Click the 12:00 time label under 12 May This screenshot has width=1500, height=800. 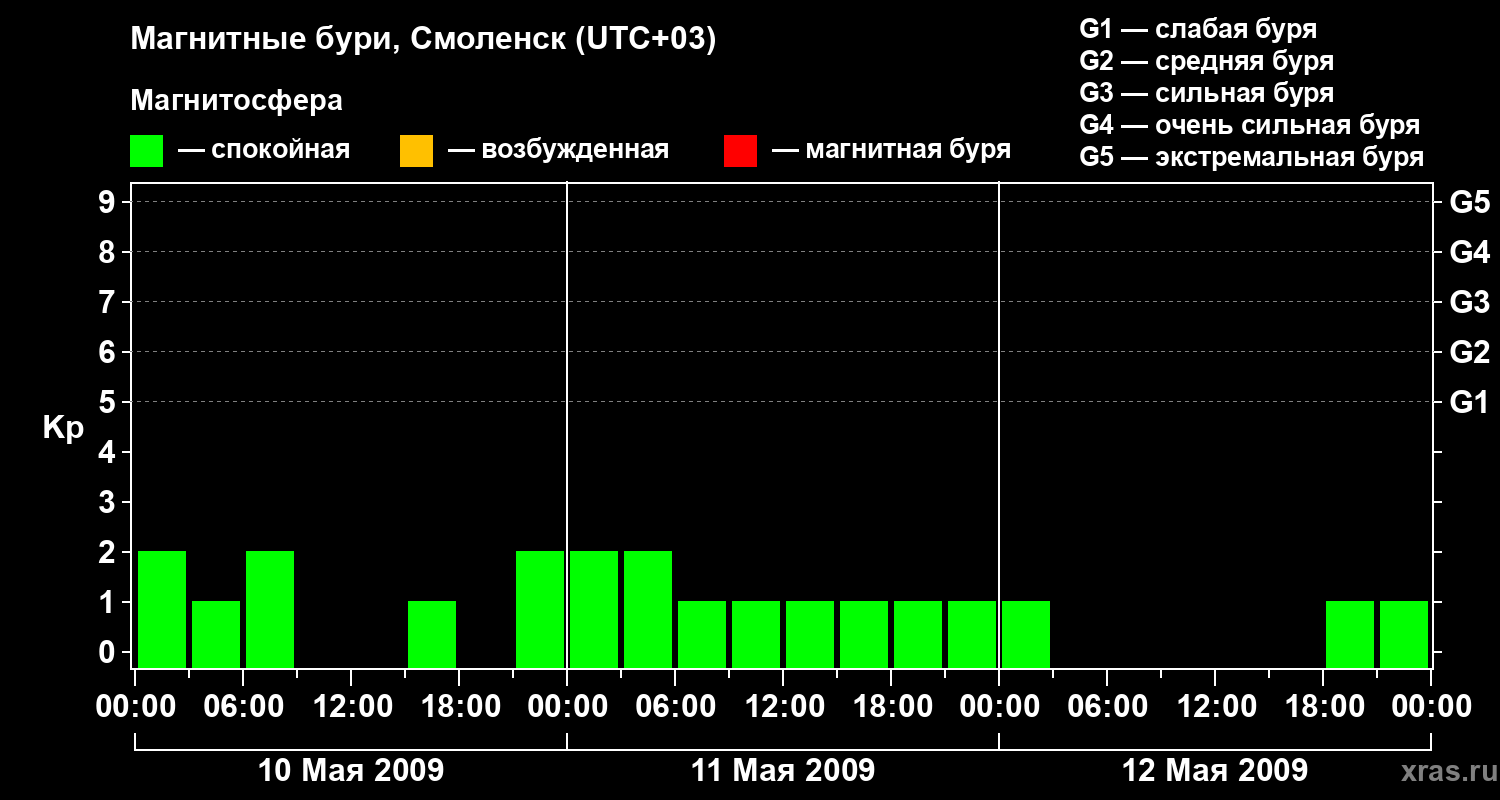1215,707
